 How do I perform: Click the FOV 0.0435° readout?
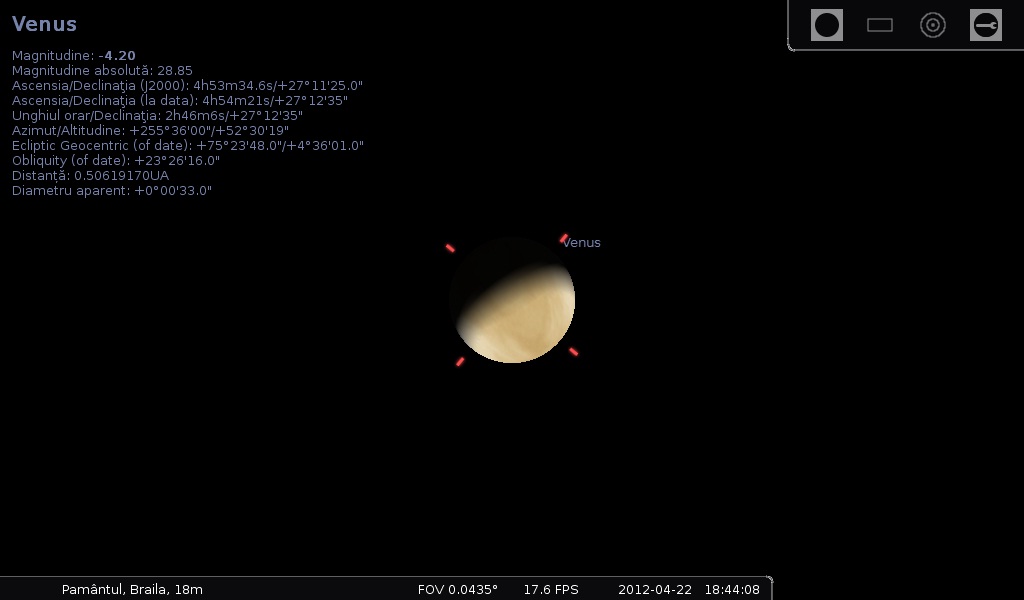click(x=457, y=589)
